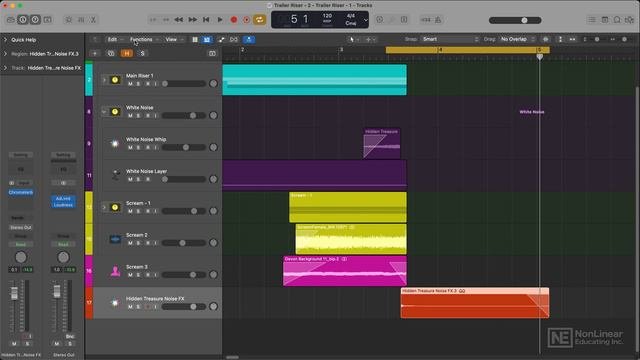Expand the Region inspector disclosure triangle

[5, 53]
